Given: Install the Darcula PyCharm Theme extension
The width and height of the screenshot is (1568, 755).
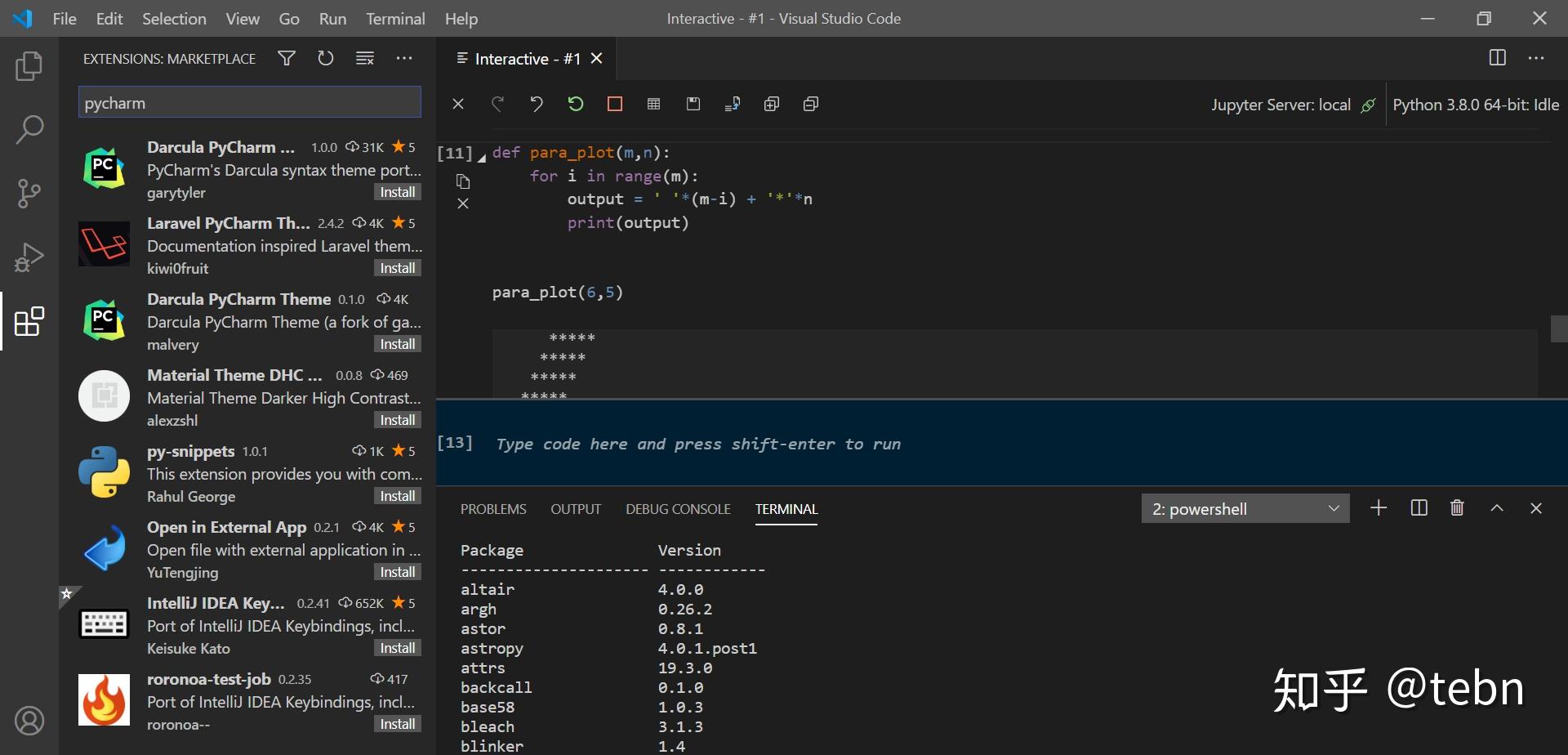Looking at the screenshot, I should [x=397, y=343].
